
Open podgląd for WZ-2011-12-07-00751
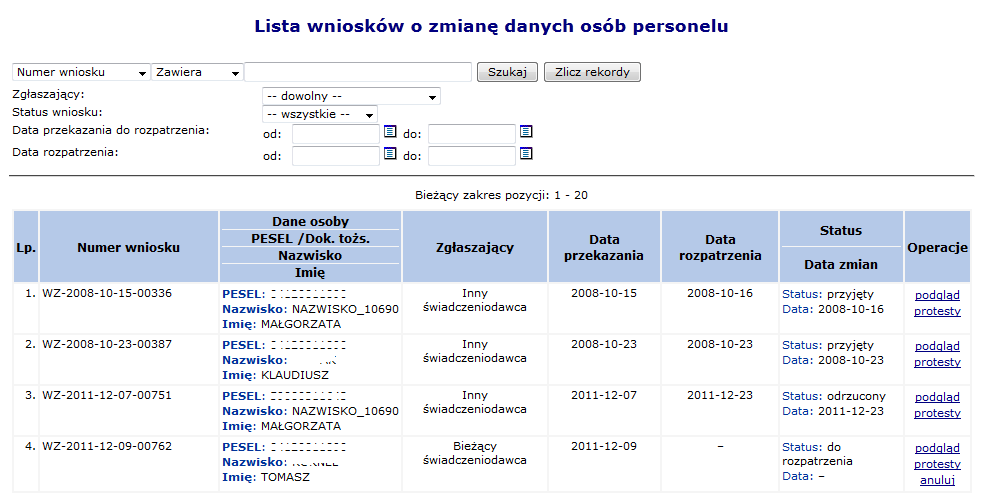pyautogui.click(x=937, y=397)
